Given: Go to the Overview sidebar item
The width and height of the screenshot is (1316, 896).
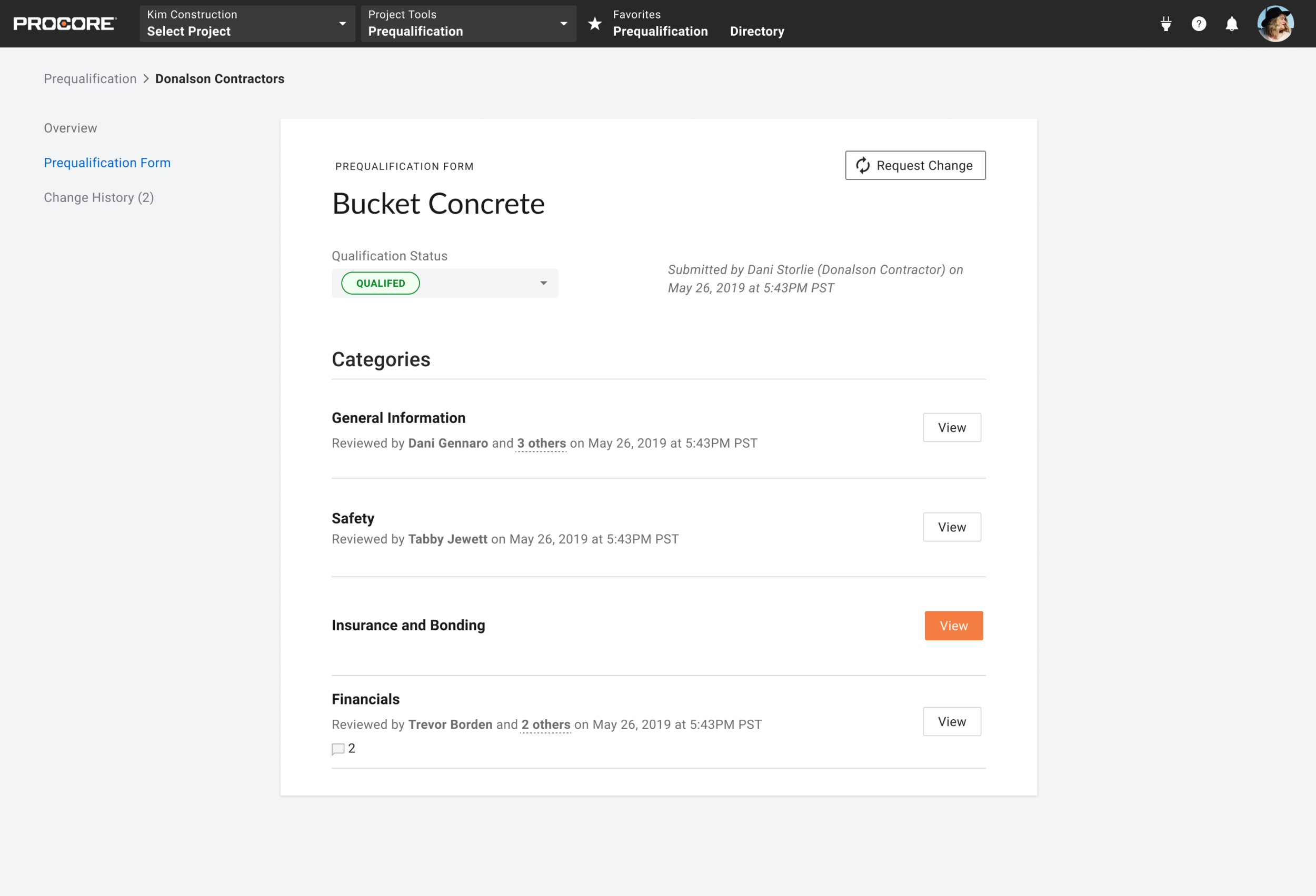Looking at the screenshot, I should point(71,128).
